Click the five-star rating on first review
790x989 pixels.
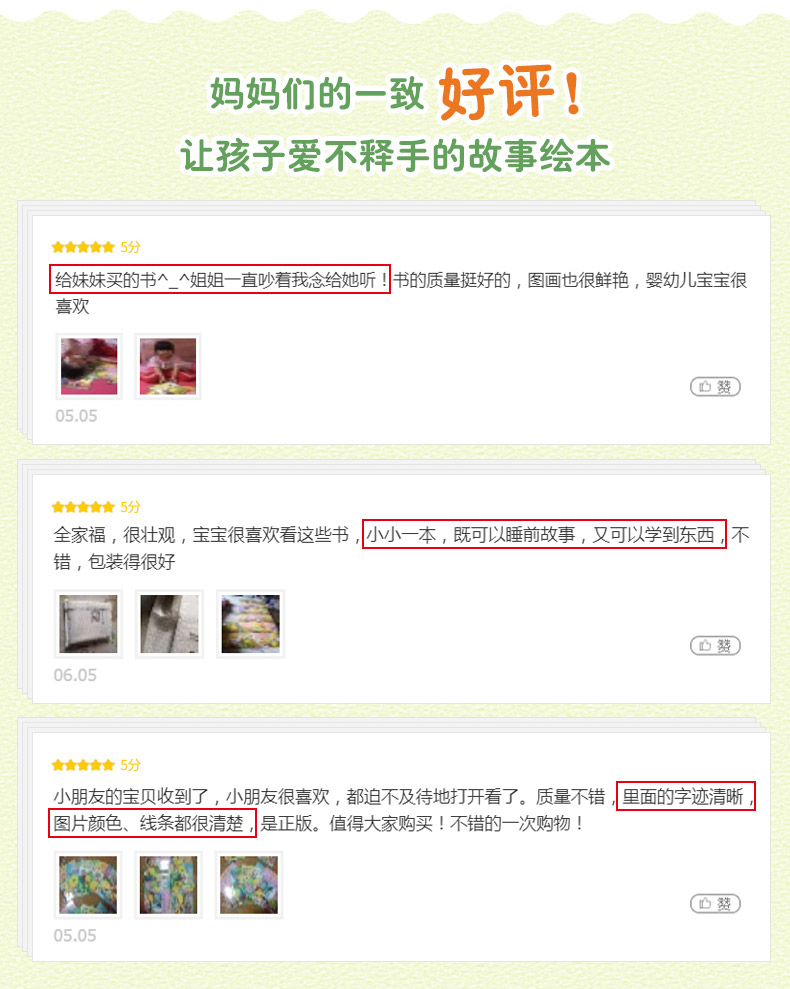click(x=83, y=247)
